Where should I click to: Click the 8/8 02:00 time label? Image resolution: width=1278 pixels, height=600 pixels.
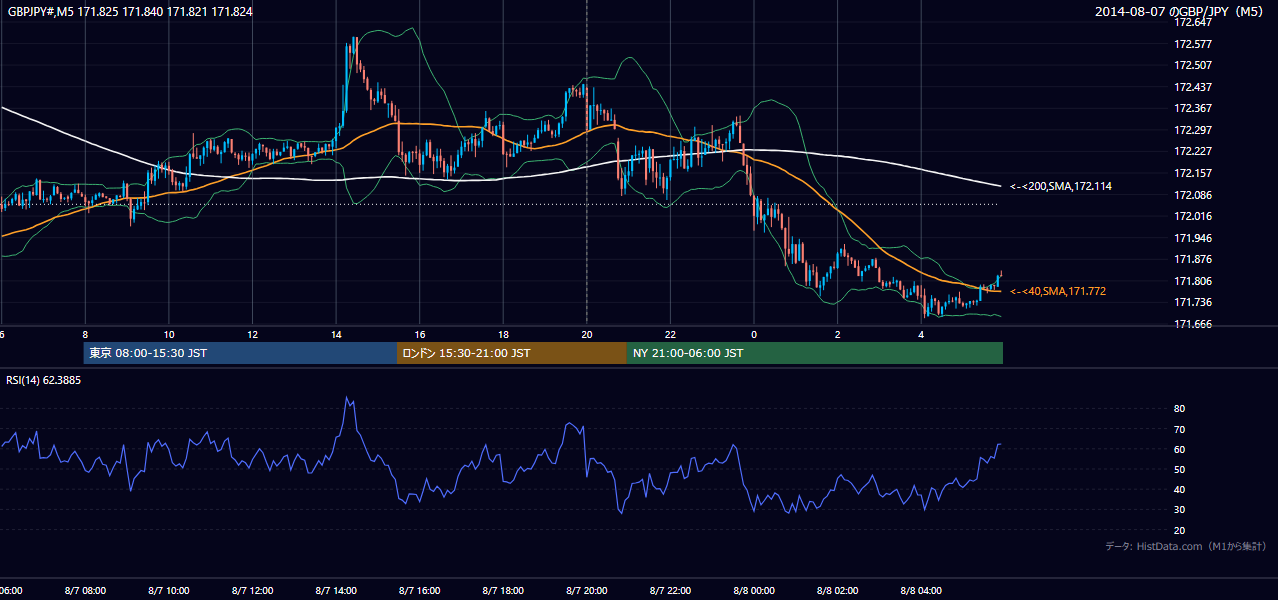[838, 590]
